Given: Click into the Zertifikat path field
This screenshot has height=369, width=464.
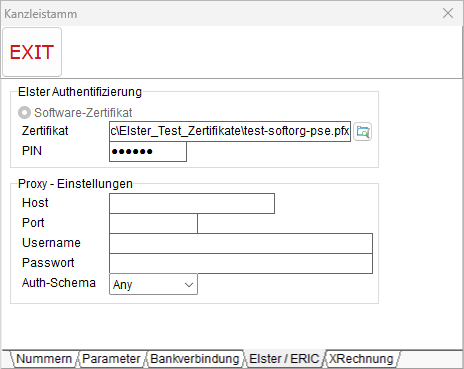Looking at the screenshot, I should point(230,131).
